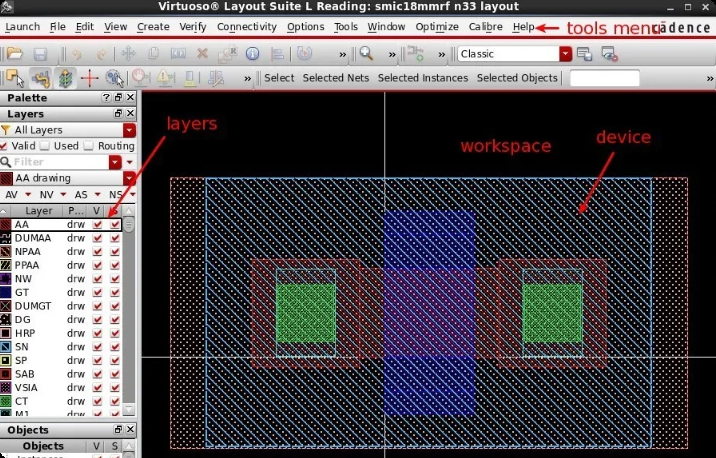Toggle visibility checkbox for AA layer
The width and height of the screenshot is (716, 458).
click(x=97, y=224)
